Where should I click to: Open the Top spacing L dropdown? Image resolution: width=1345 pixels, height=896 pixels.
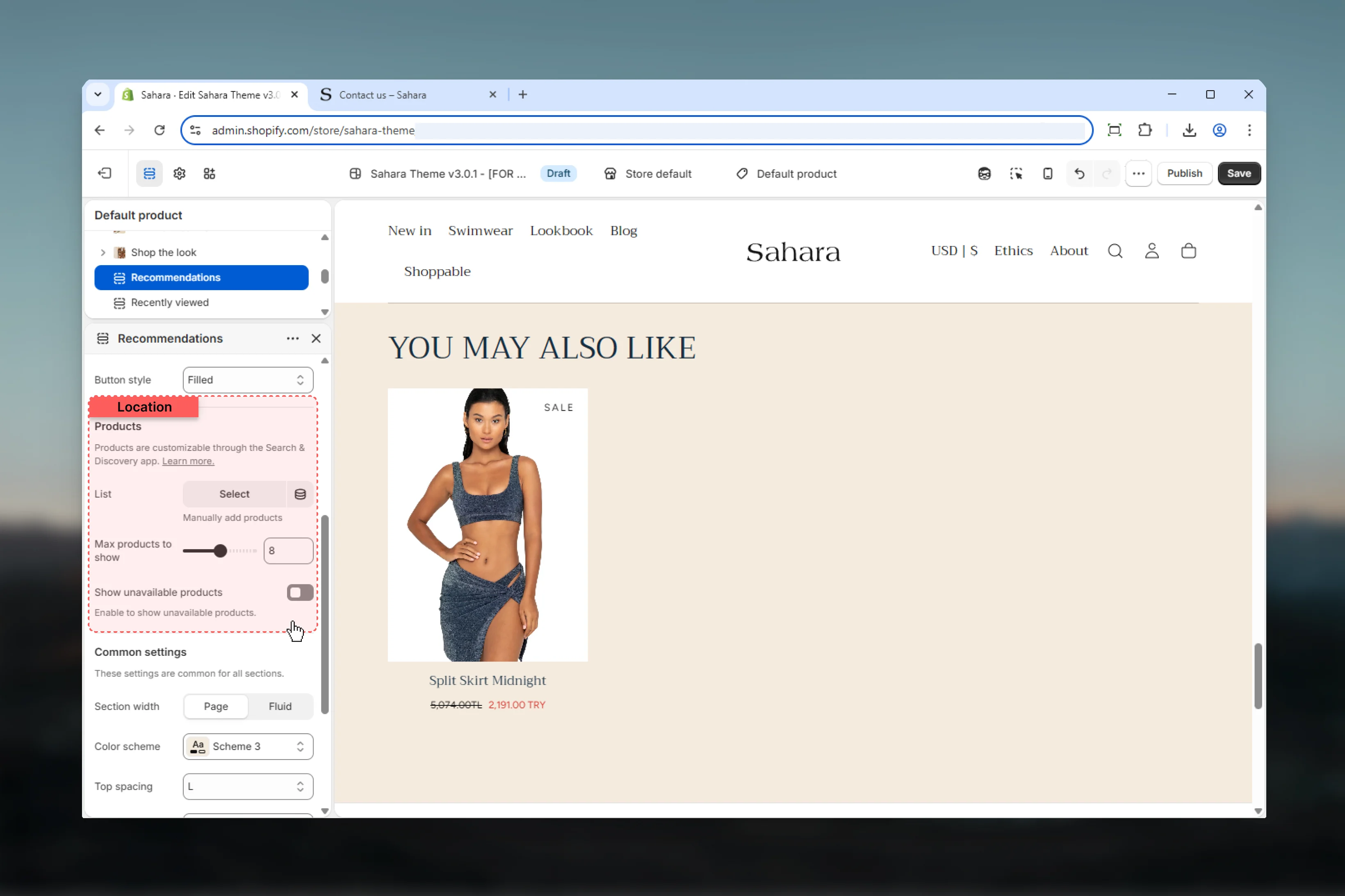point(248,786)
